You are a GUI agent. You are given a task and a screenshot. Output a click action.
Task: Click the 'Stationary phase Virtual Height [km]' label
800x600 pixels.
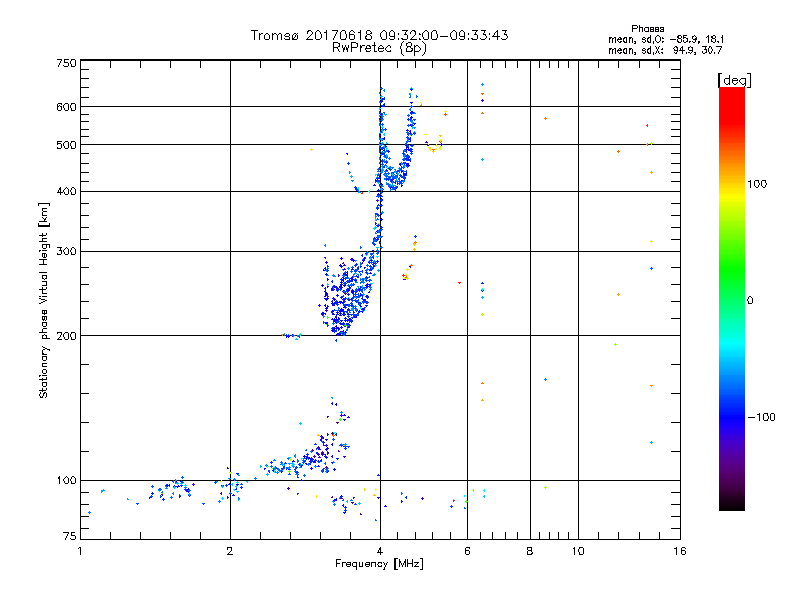point(44,300)
